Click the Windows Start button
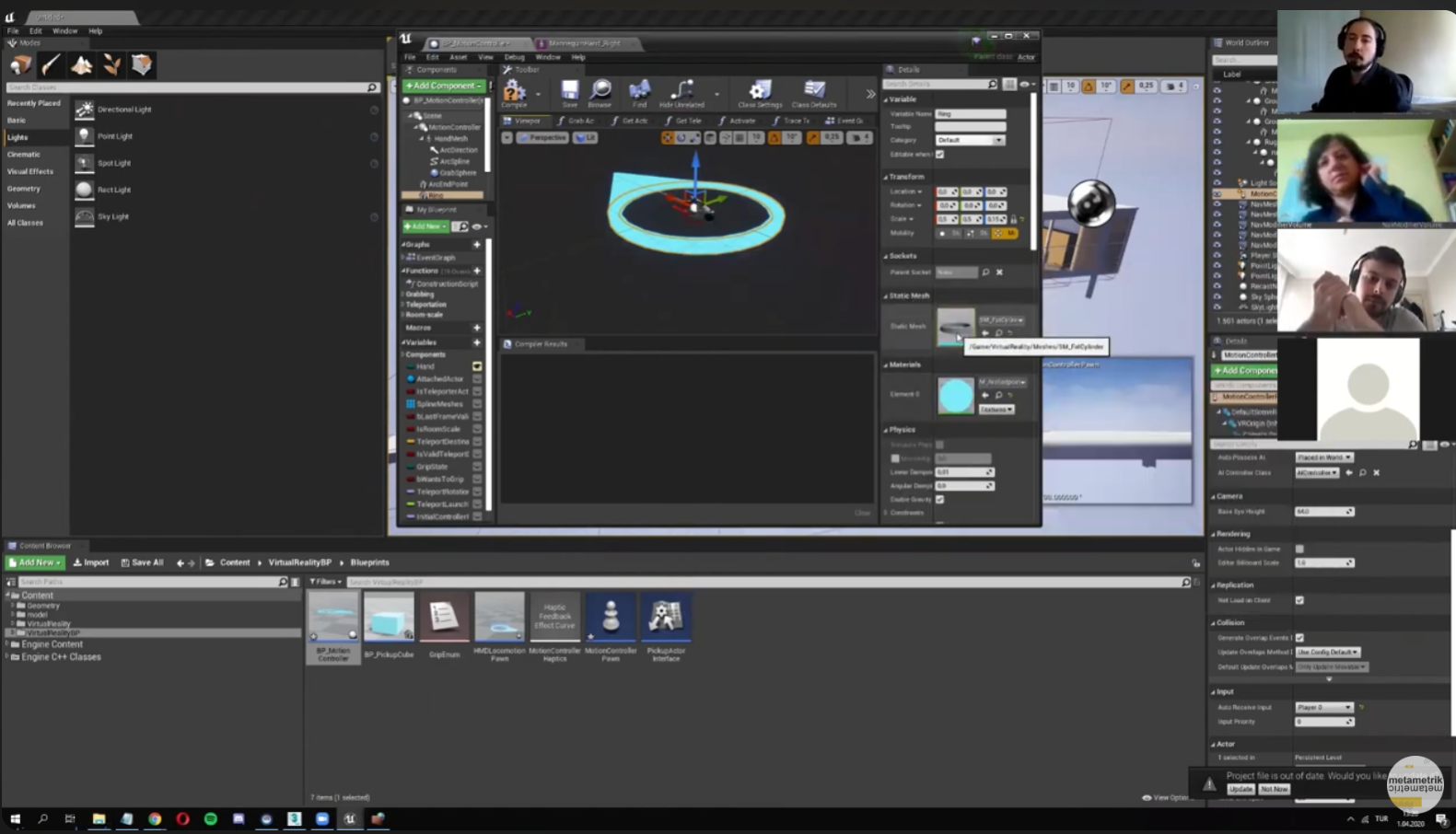Screen dimensions: 1456x834 point(15,818)
